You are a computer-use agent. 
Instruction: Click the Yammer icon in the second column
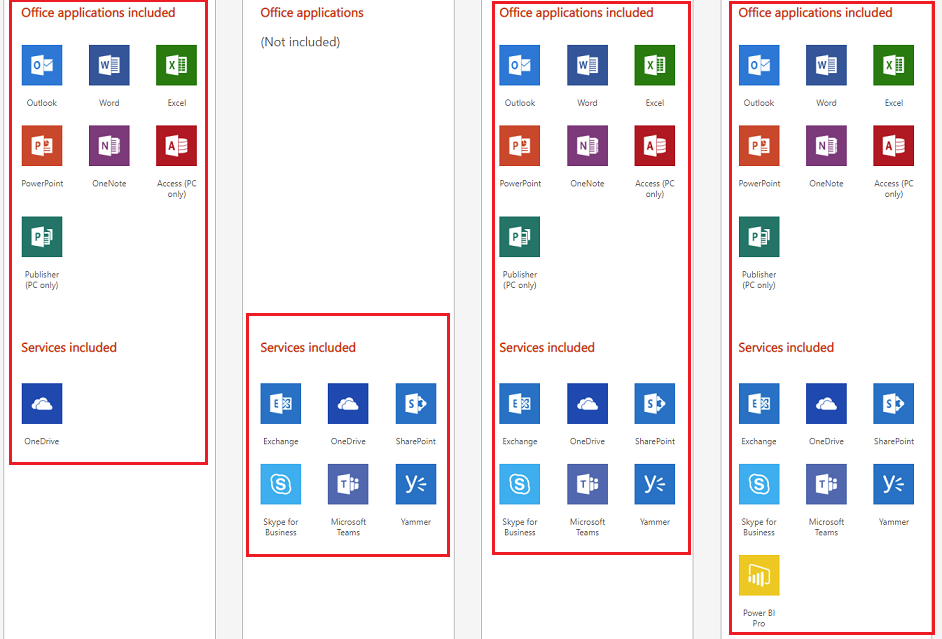pos(416,484)
